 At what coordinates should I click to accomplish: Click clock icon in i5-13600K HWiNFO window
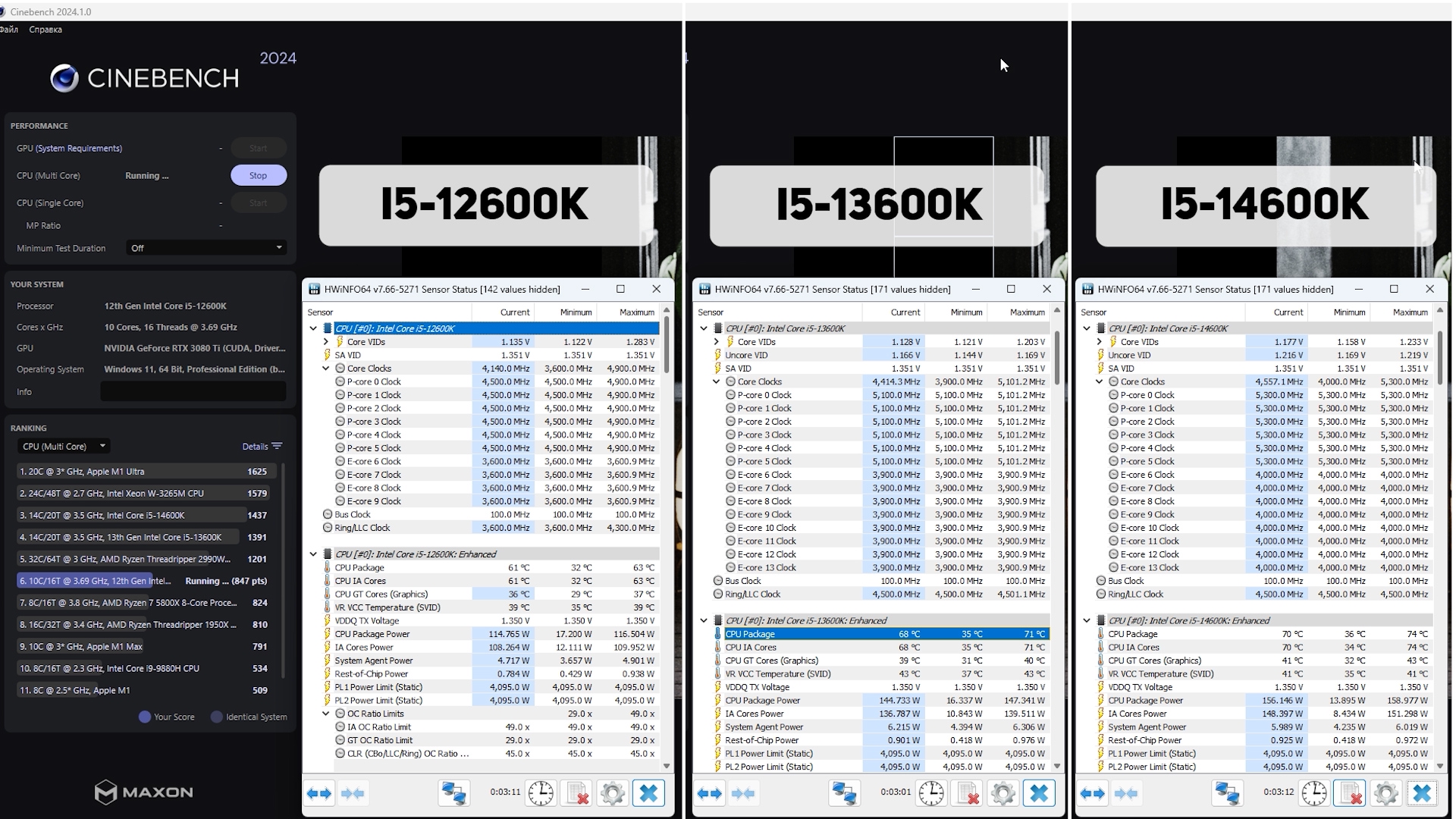931,793
